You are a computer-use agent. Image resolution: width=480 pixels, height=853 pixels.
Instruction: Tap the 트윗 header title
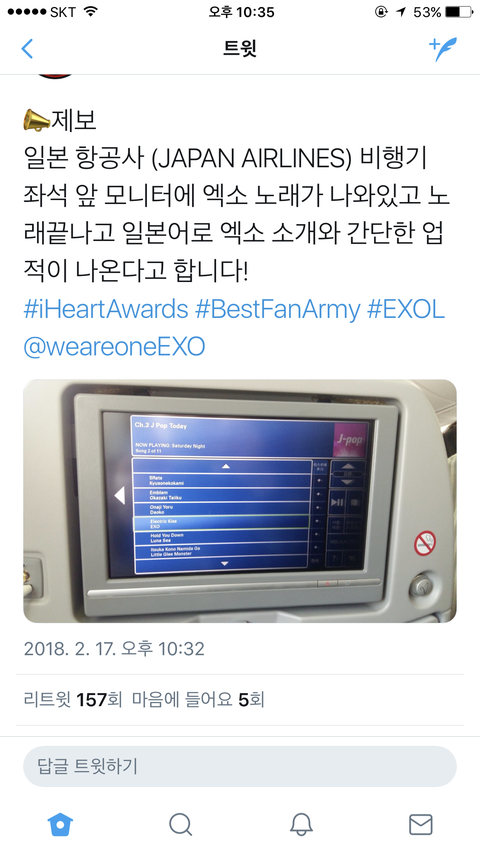click(x=239, y=48)
